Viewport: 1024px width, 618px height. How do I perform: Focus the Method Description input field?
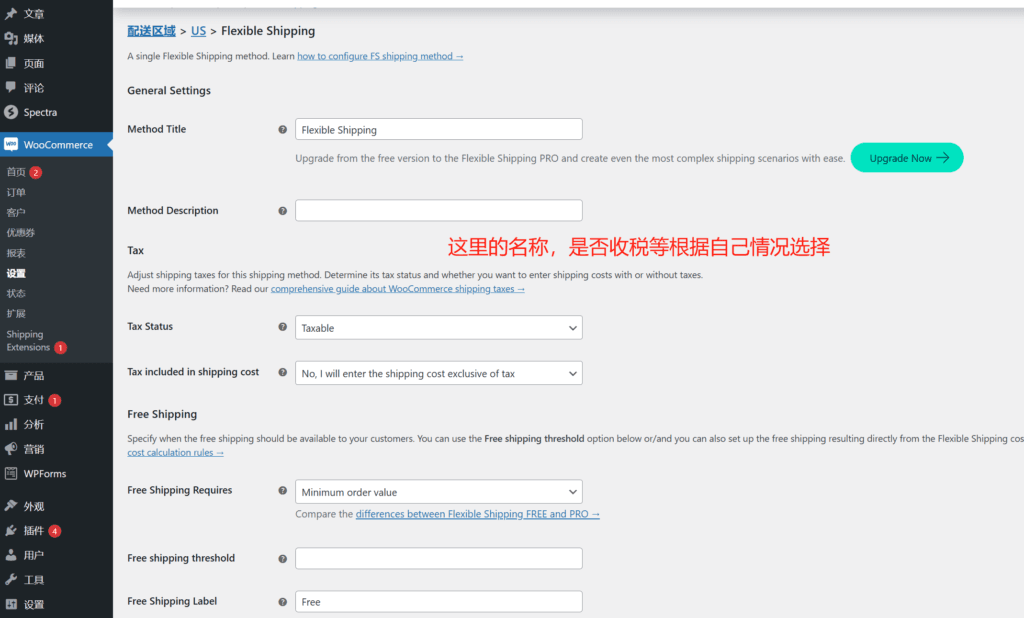pos(439,210)
